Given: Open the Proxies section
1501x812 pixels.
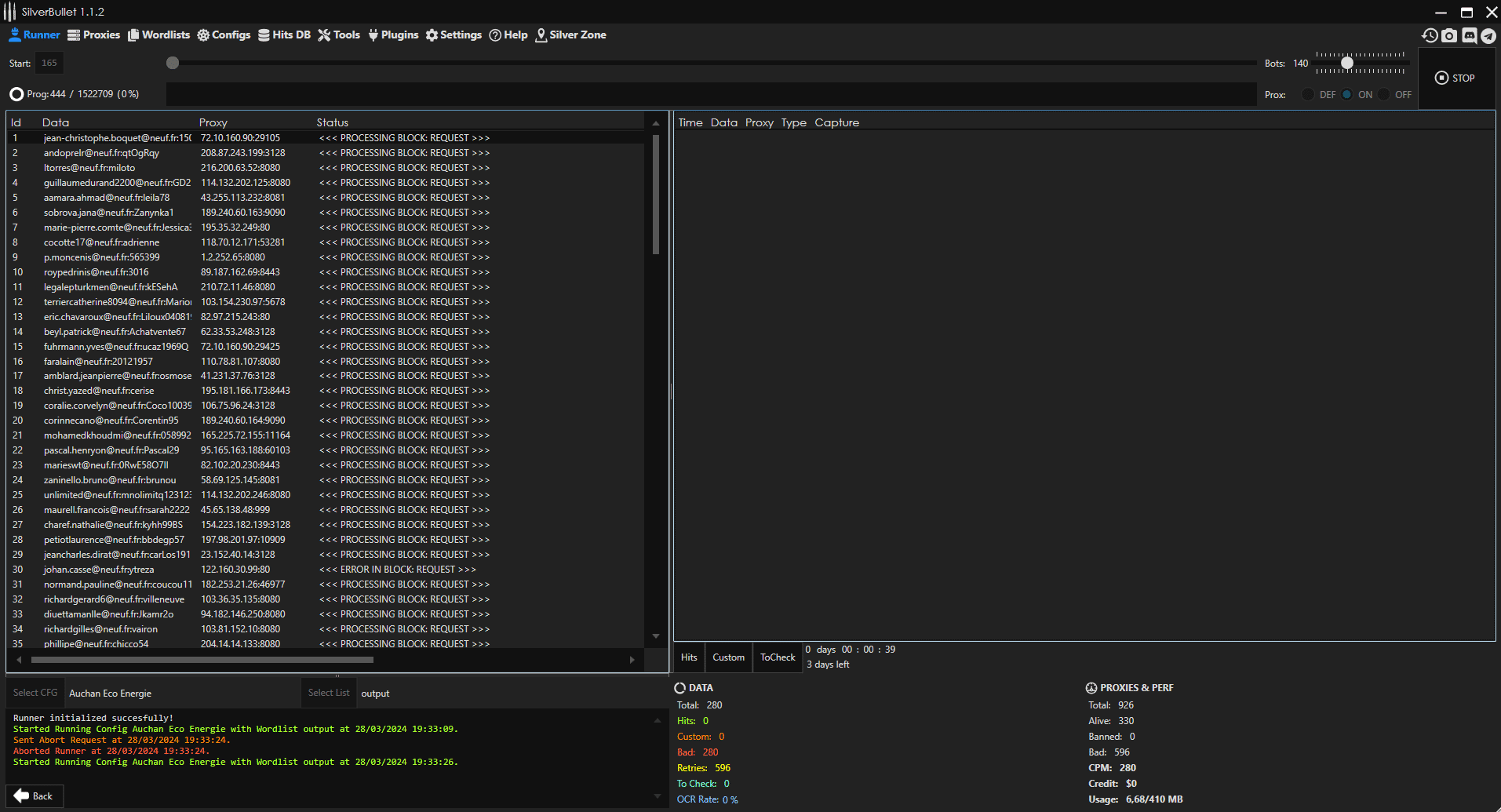Looking at the screenshot, I should tap(94, 35).
